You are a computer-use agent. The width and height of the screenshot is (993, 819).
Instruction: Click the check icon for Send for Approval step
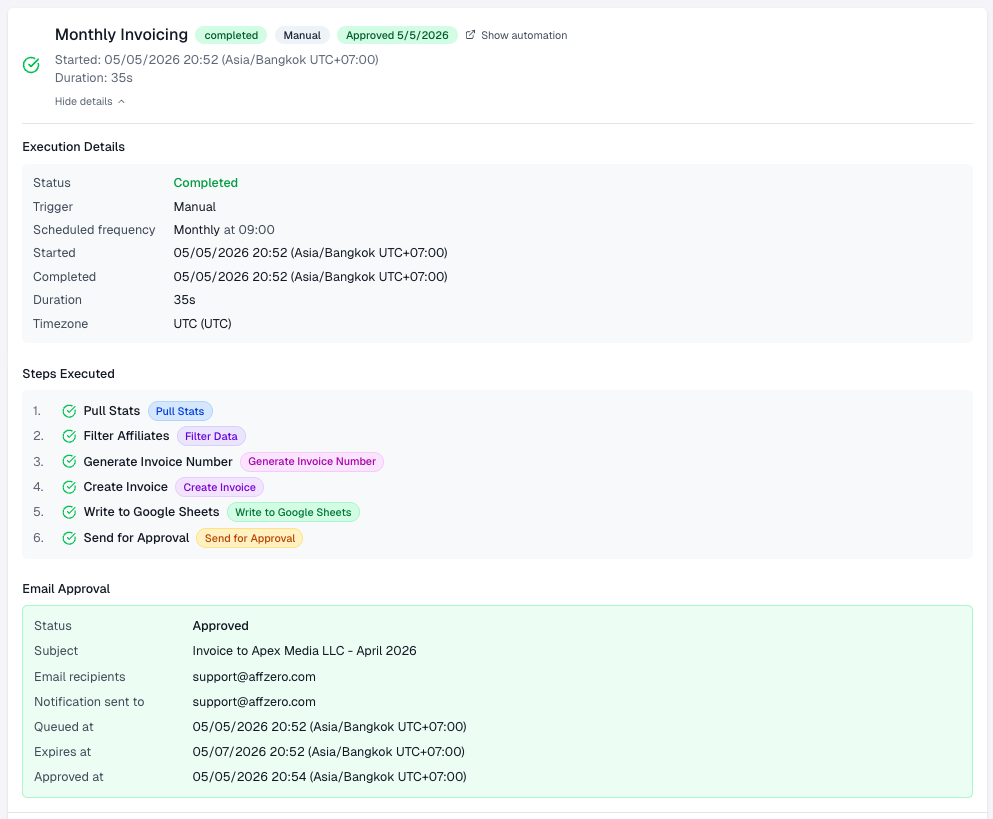[69, 538]
